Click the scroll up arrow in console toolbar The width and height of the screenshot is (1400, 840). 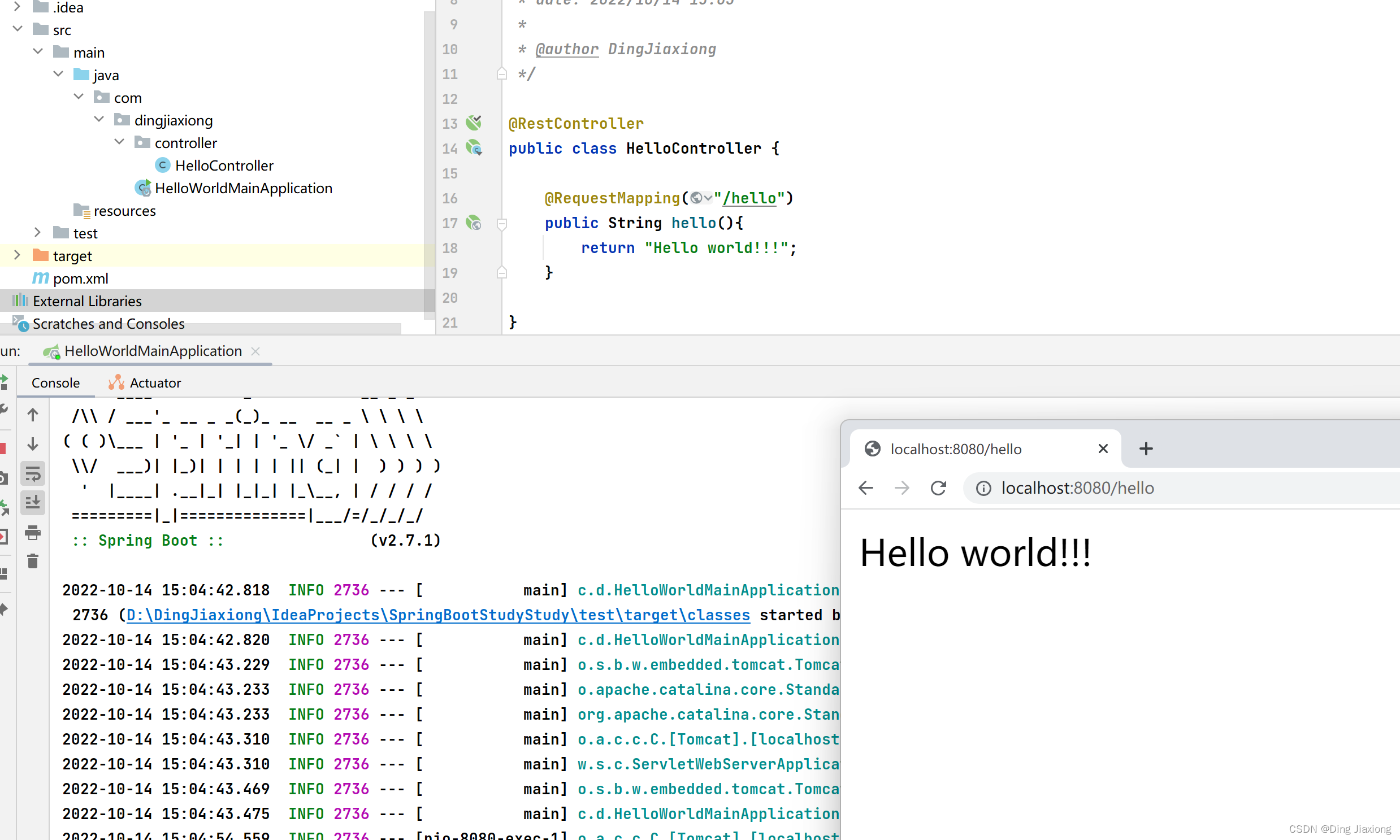33,415
